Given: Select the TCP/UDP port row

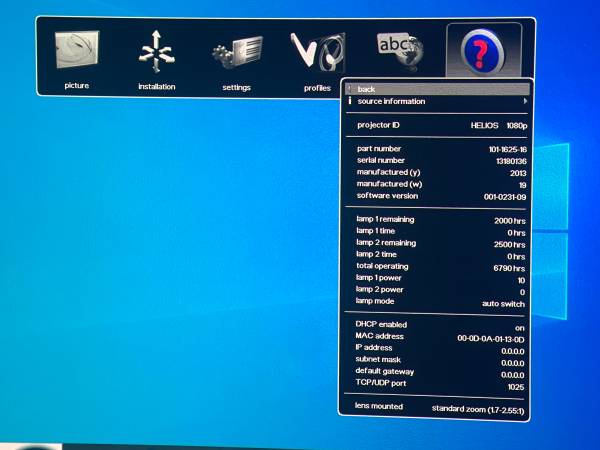Looking at the screenshot, I should 438,384.
